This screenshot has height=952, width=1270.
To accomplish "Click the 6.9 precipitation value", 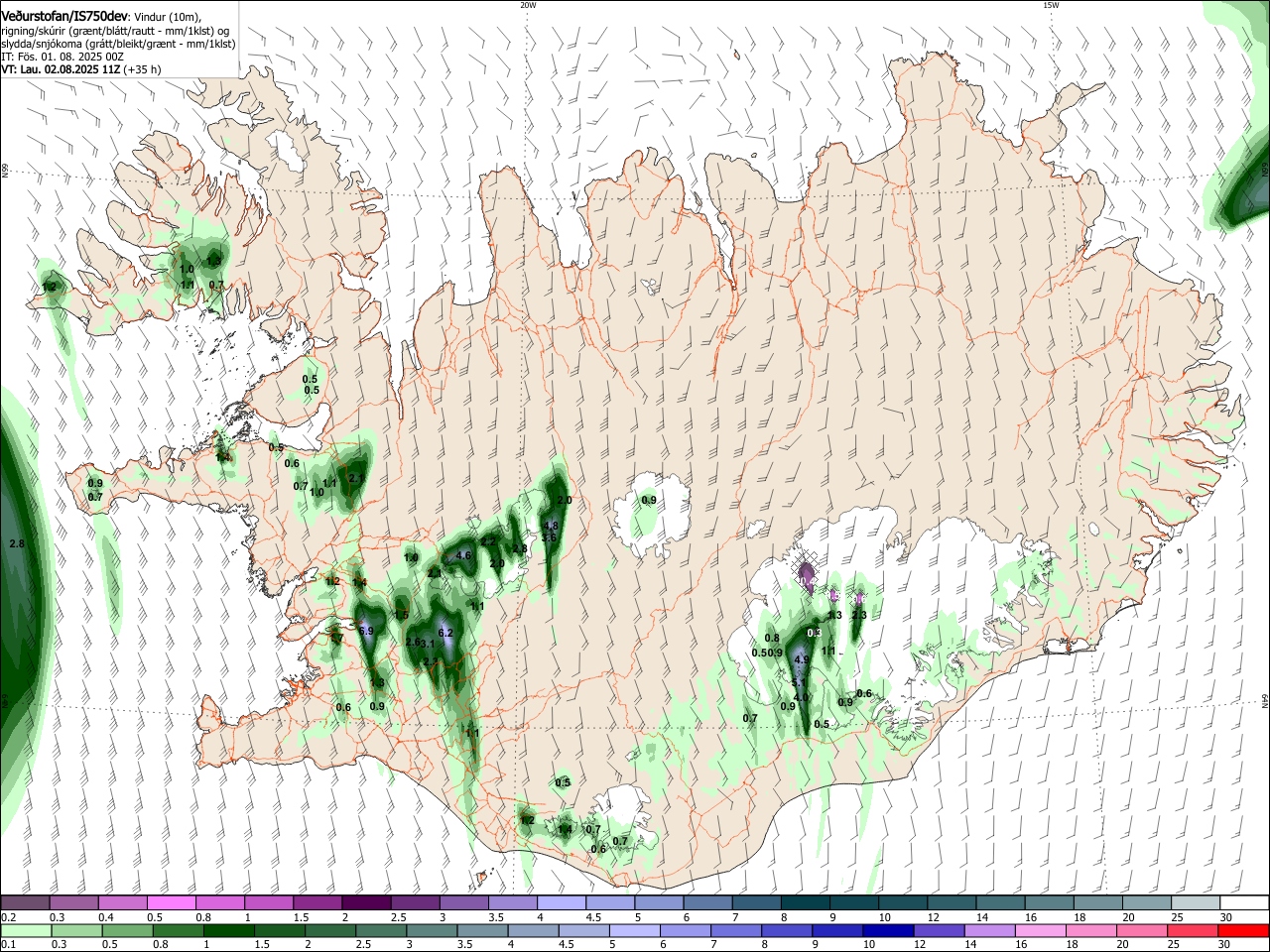I will 365,631.
